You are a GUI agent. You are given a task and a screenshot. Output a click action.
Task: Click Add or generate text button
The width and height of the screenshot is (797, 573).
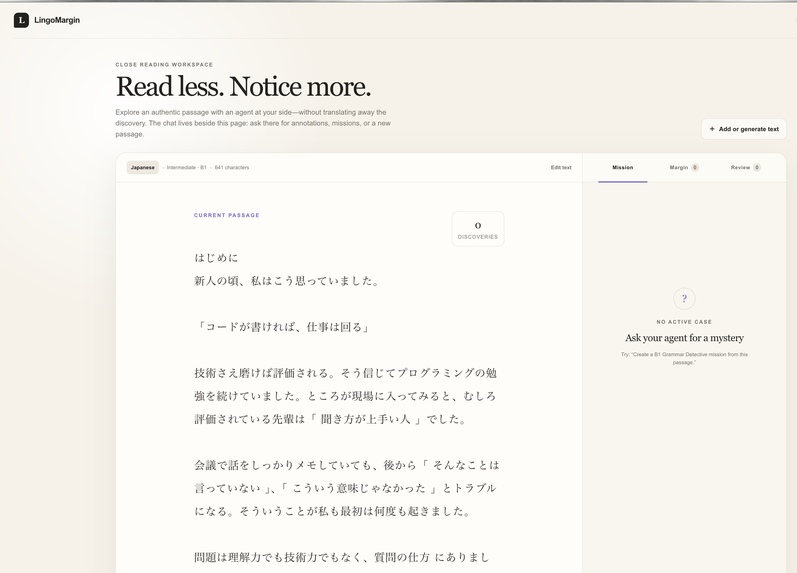pos(744,129)
